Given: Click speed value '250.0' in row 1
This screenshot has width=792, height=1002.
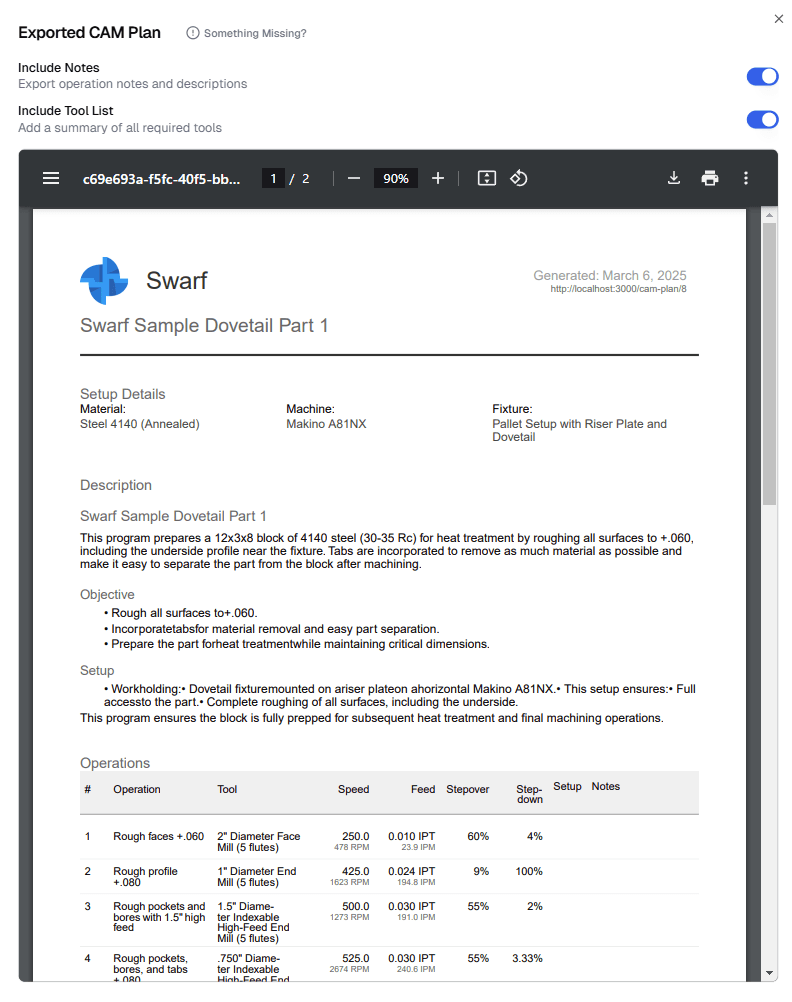Looking at the screenshot, I should pos(355,836).
